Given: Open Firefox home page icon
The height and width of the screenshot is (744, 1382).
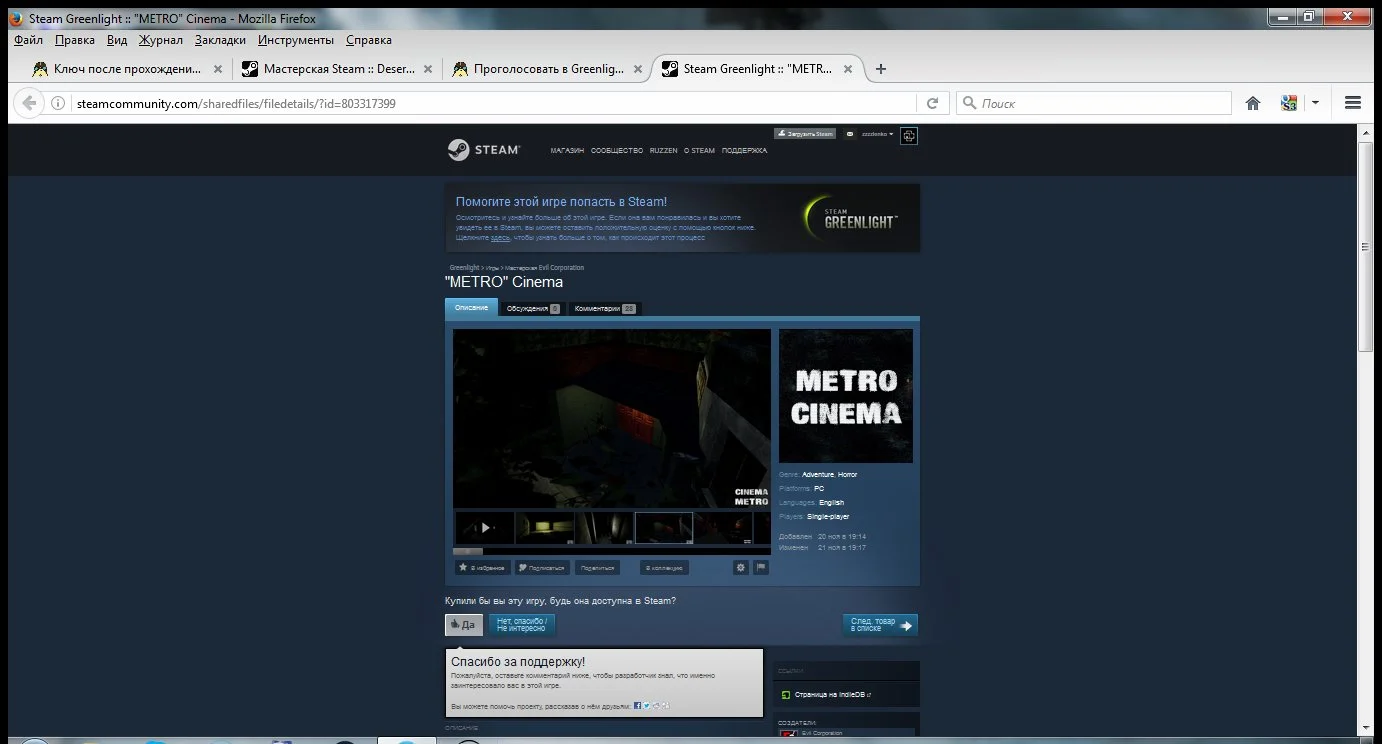Looking at the screenshot, I should (1252, 103).
